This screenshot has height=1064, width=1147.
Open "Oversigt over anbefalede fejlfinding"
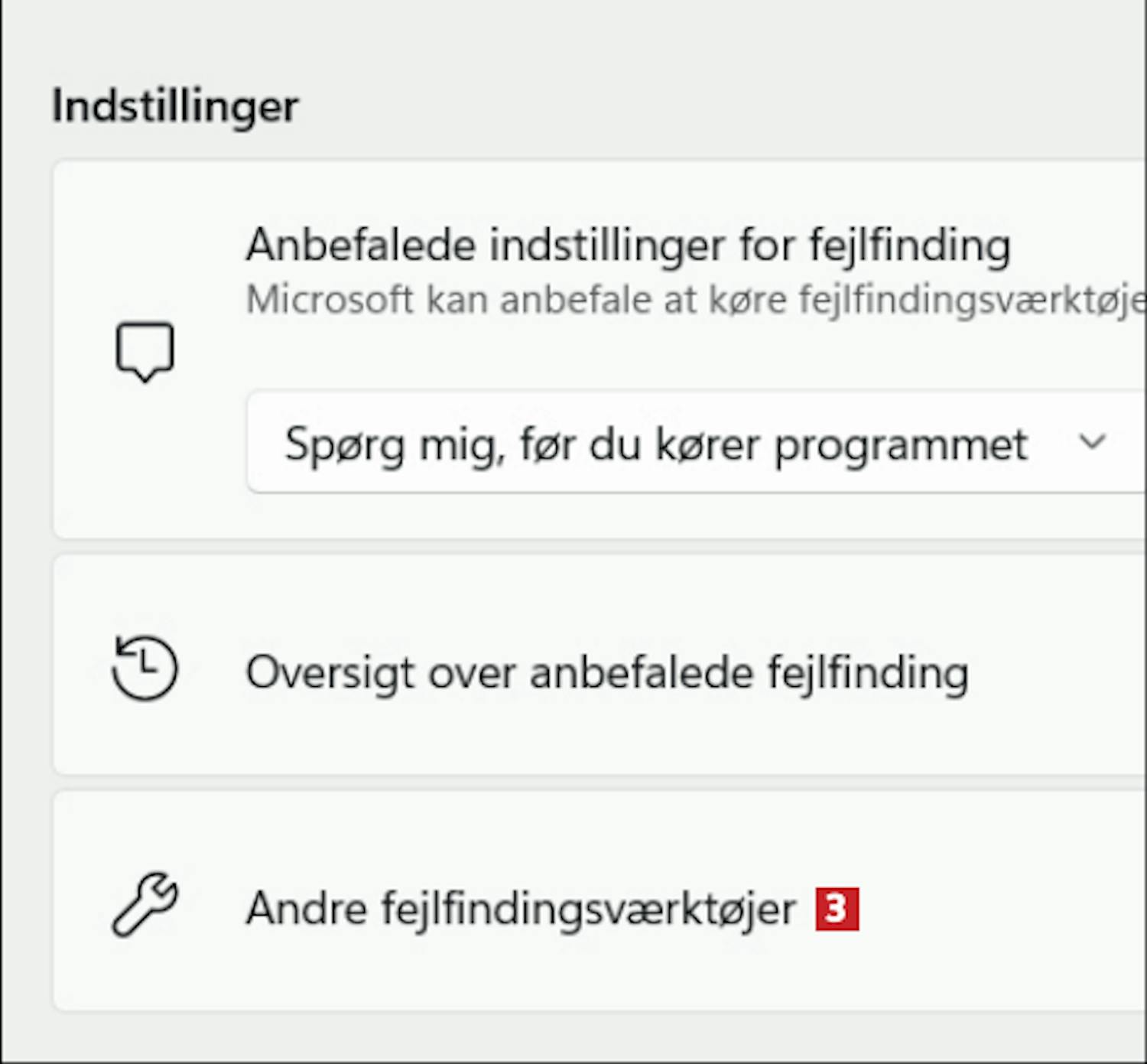click(x=607, y=673)
